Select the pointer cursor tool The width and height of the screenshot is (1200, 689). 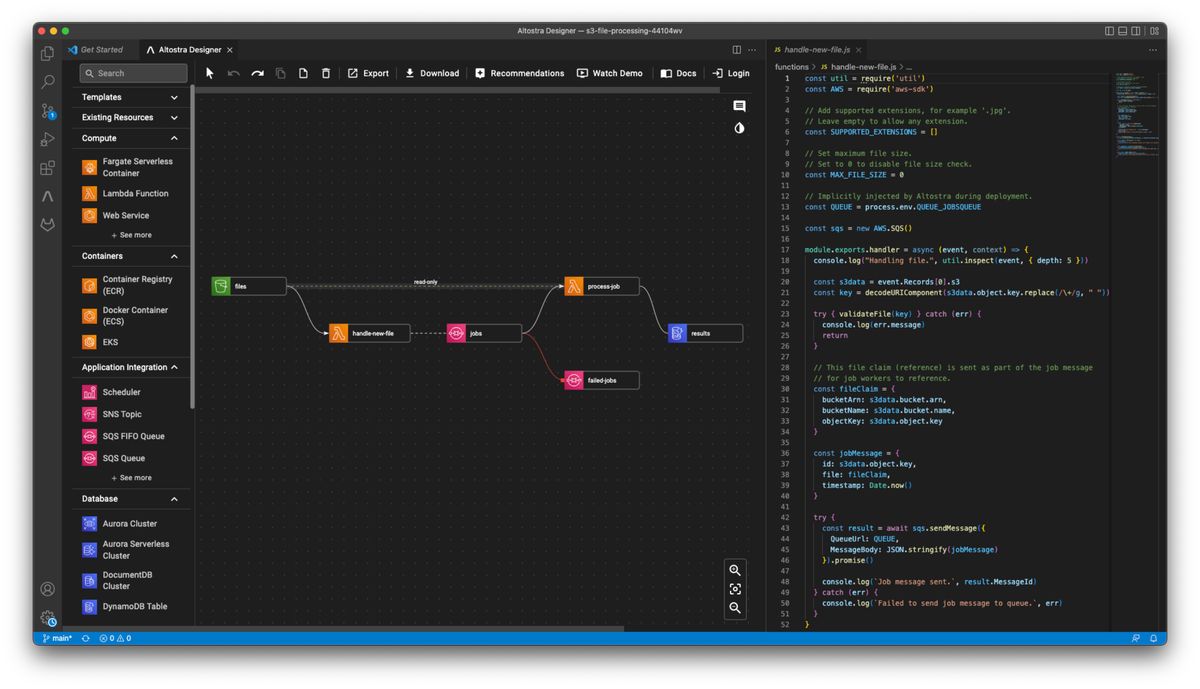click(x=210, y=73)
